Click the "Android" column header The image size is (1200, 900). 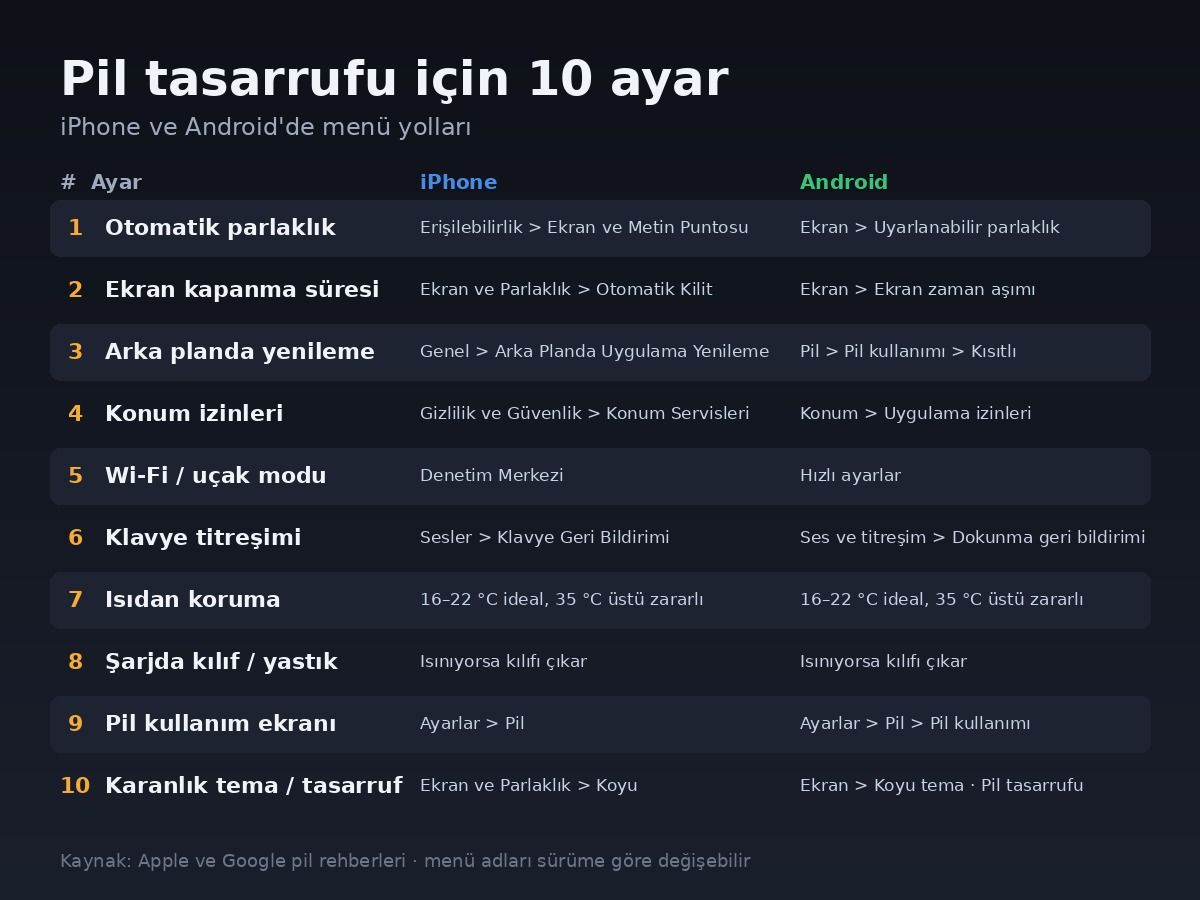click(x=843, y=182)
